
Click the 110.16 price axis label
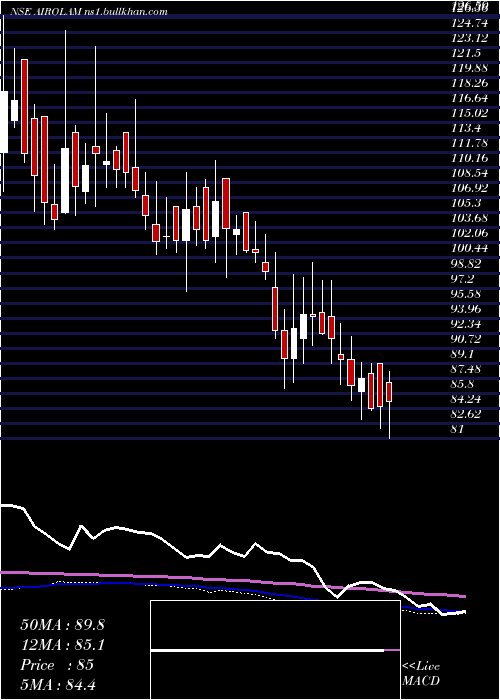coord(470,158)
